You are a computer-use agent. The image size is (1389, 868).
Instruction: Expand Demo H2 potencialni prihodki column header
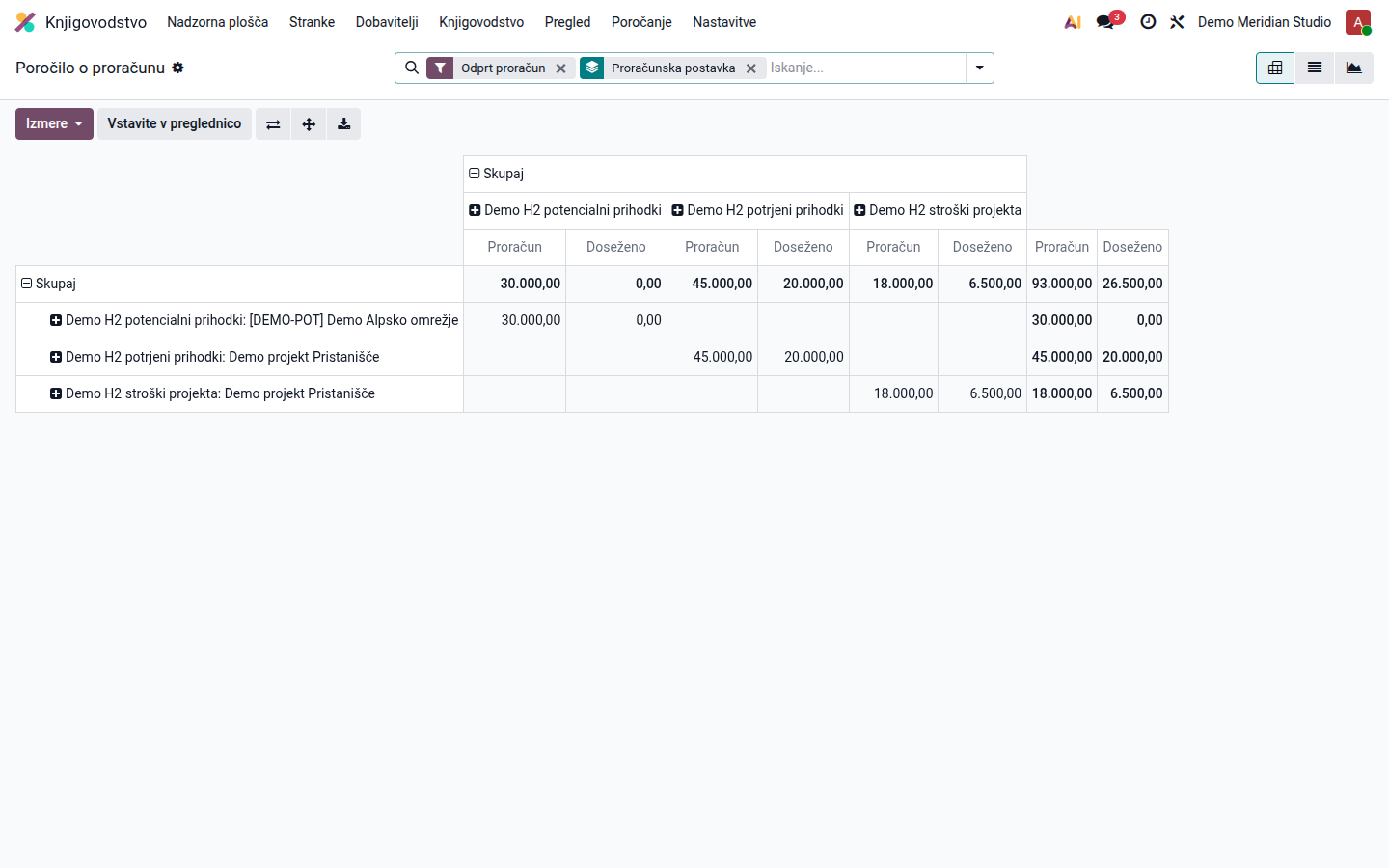(565, 210)
